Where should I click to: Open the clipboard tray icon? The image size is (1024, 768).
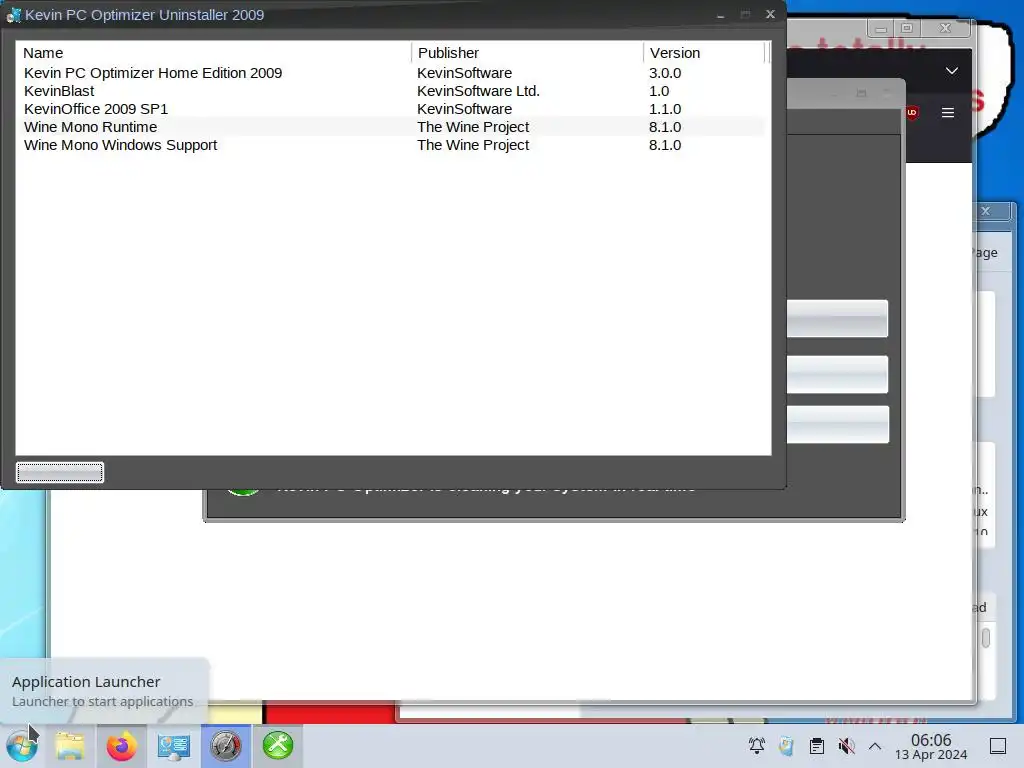816,746
